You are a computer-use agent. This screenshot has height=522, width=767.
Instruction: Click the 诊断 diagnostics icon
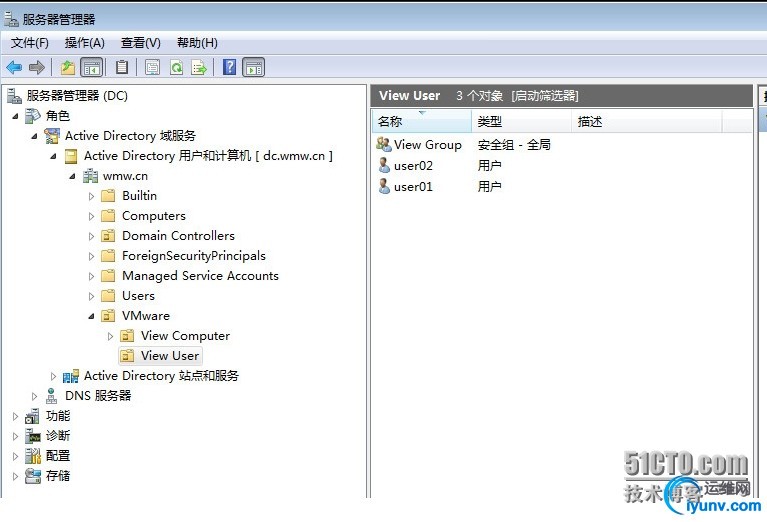33,435
